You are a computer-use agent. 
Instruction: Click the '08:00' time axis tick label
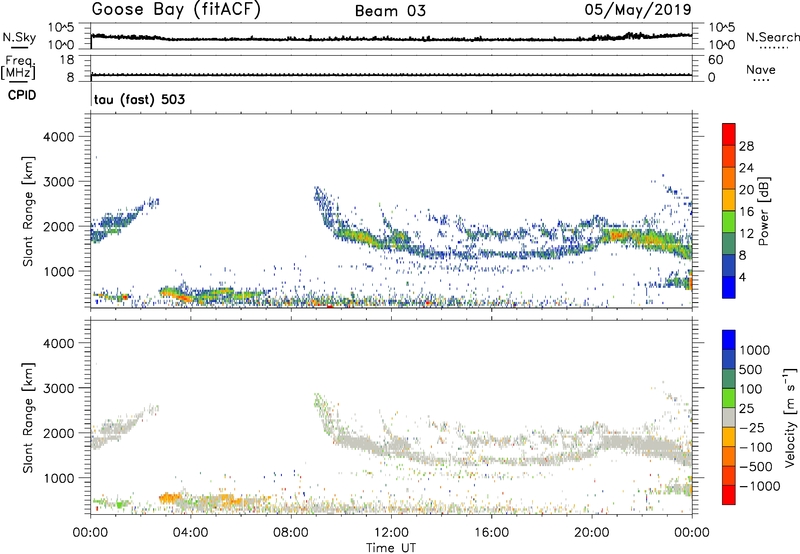291,533
